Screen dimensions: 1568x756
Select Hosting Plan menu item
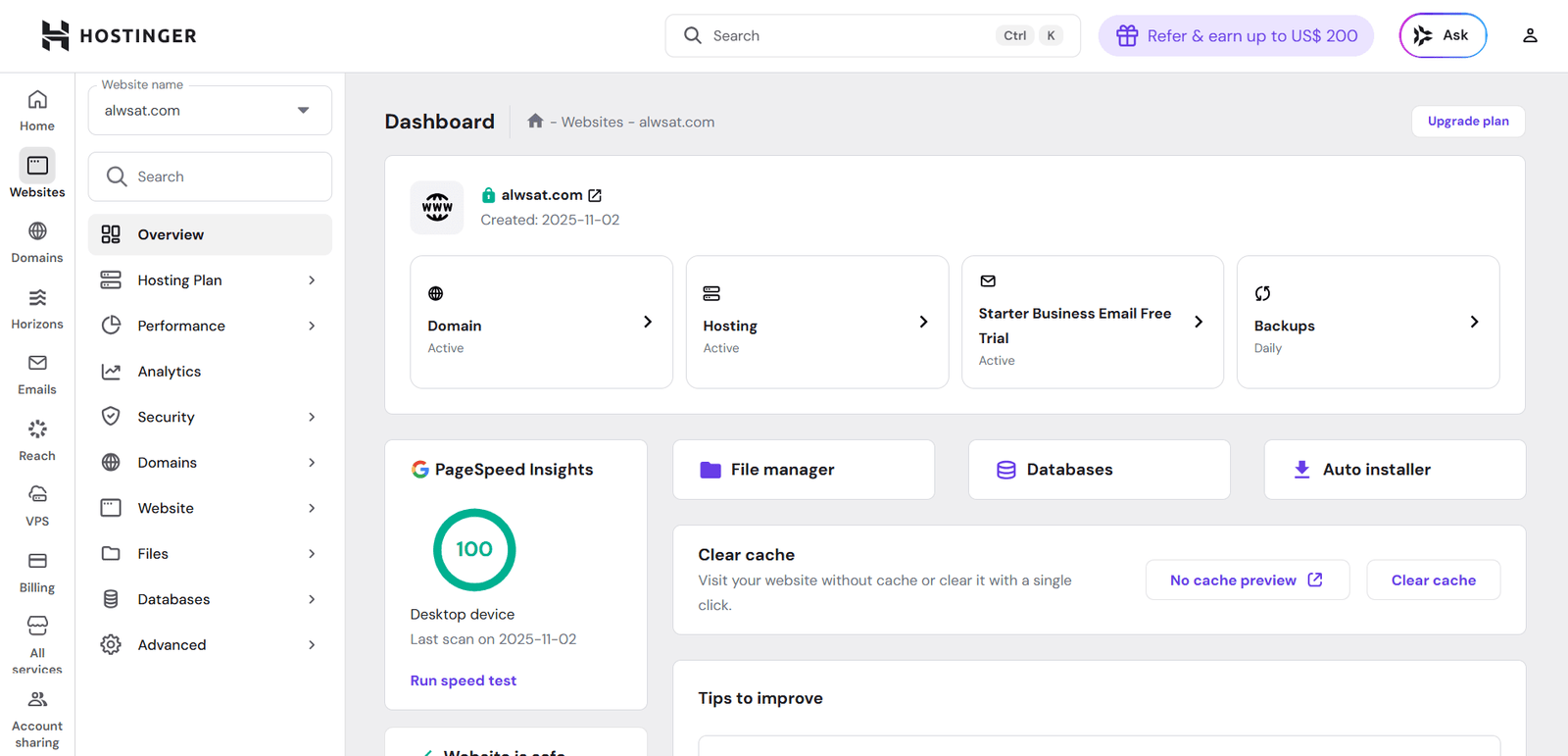(x=210, y=280)
